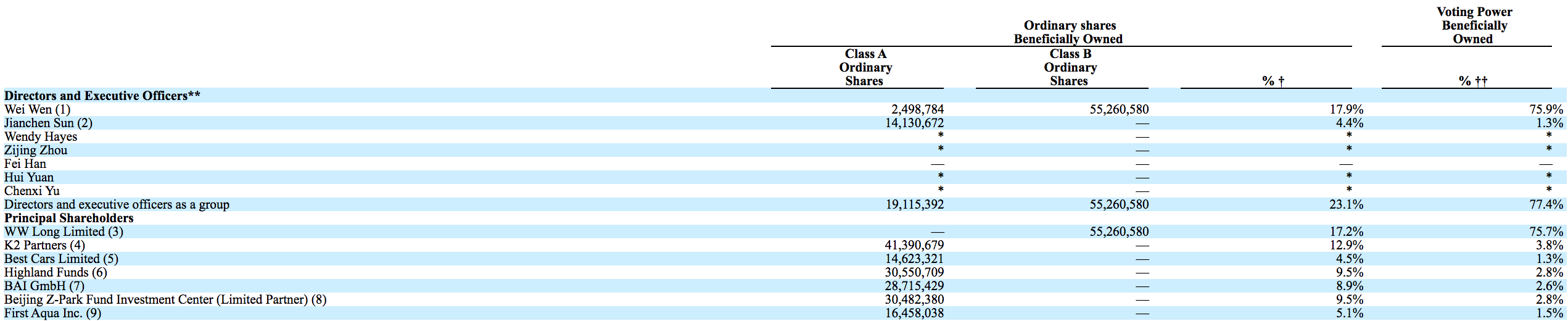Select First Aqua's value 16,458,038
This screenshot has height=321, width=1568.
click(x=914, y=313)
